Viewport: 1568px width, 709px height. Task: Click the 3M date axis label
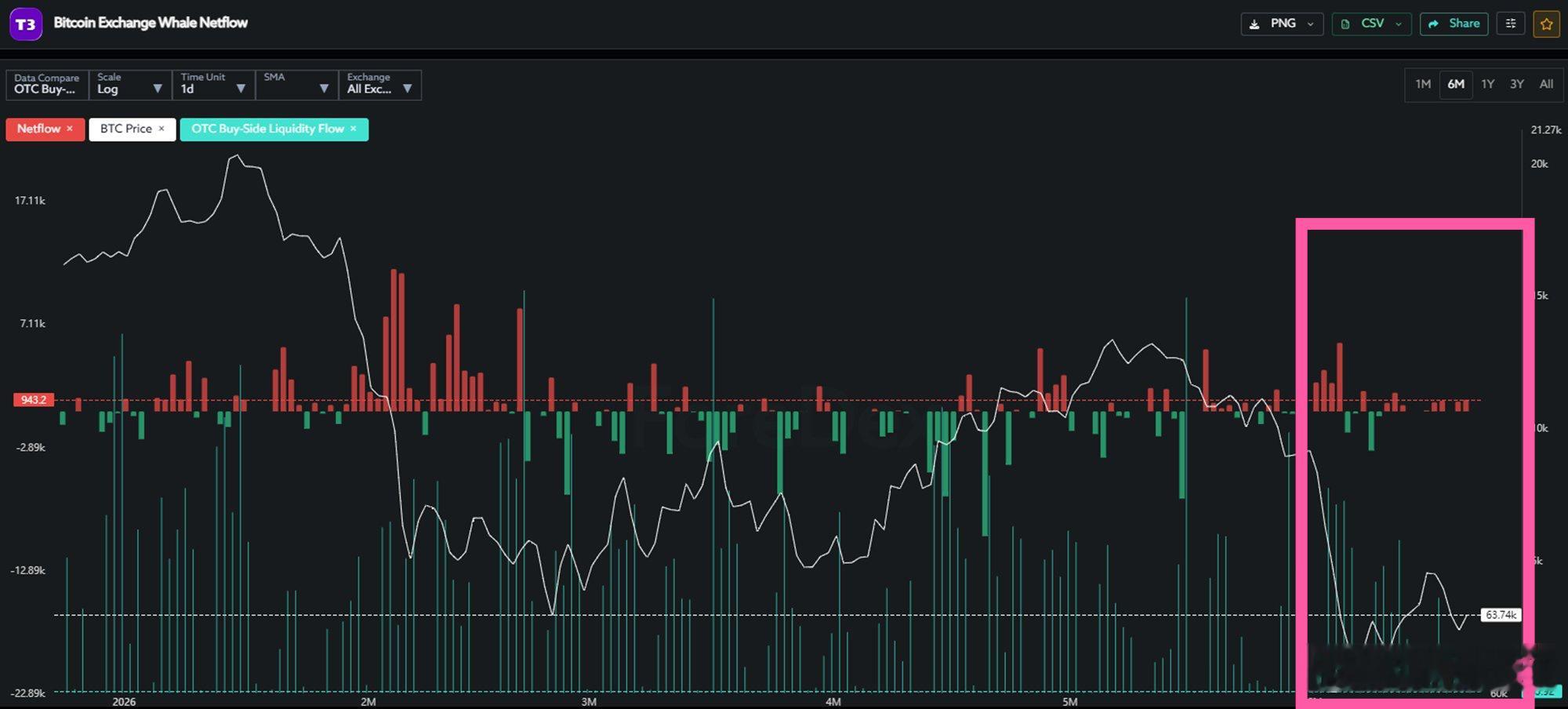tap(589, 702)
